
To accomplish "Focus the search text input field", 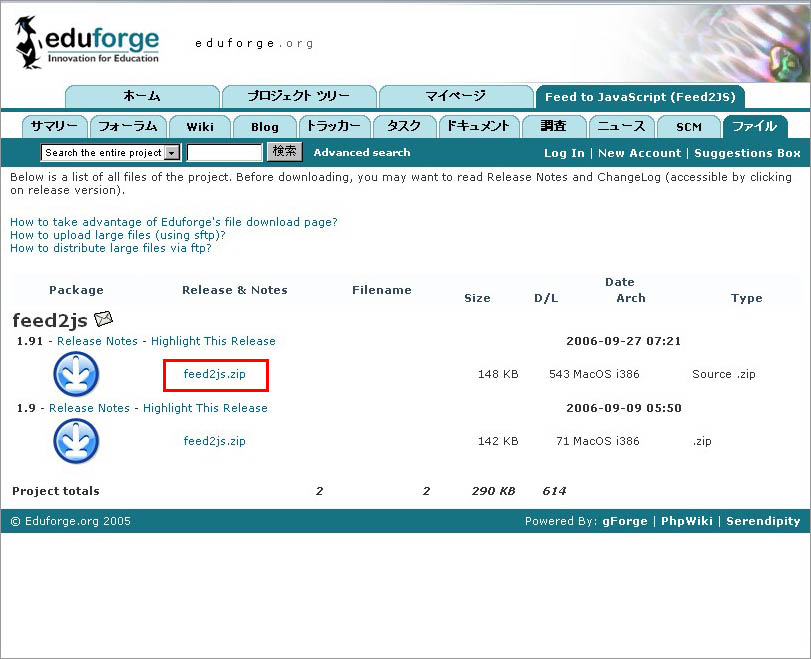I will pos(224,153).
